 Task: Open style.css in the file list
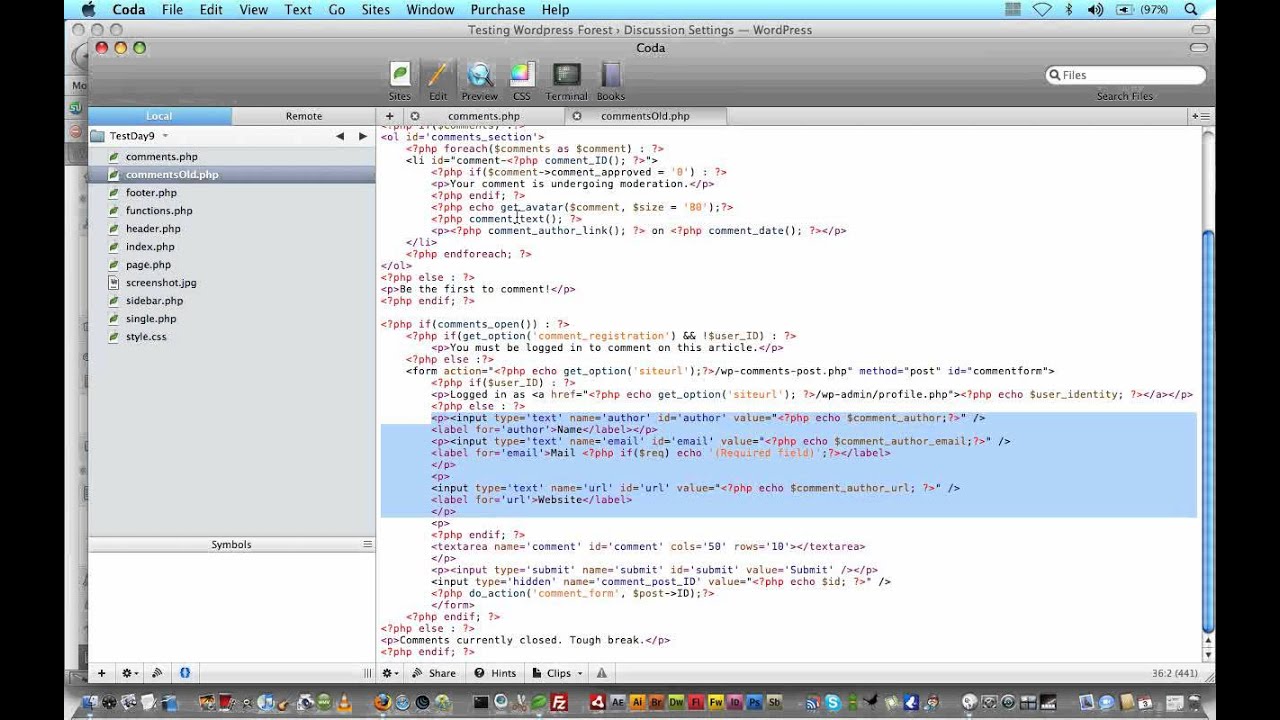pos(146,337)
